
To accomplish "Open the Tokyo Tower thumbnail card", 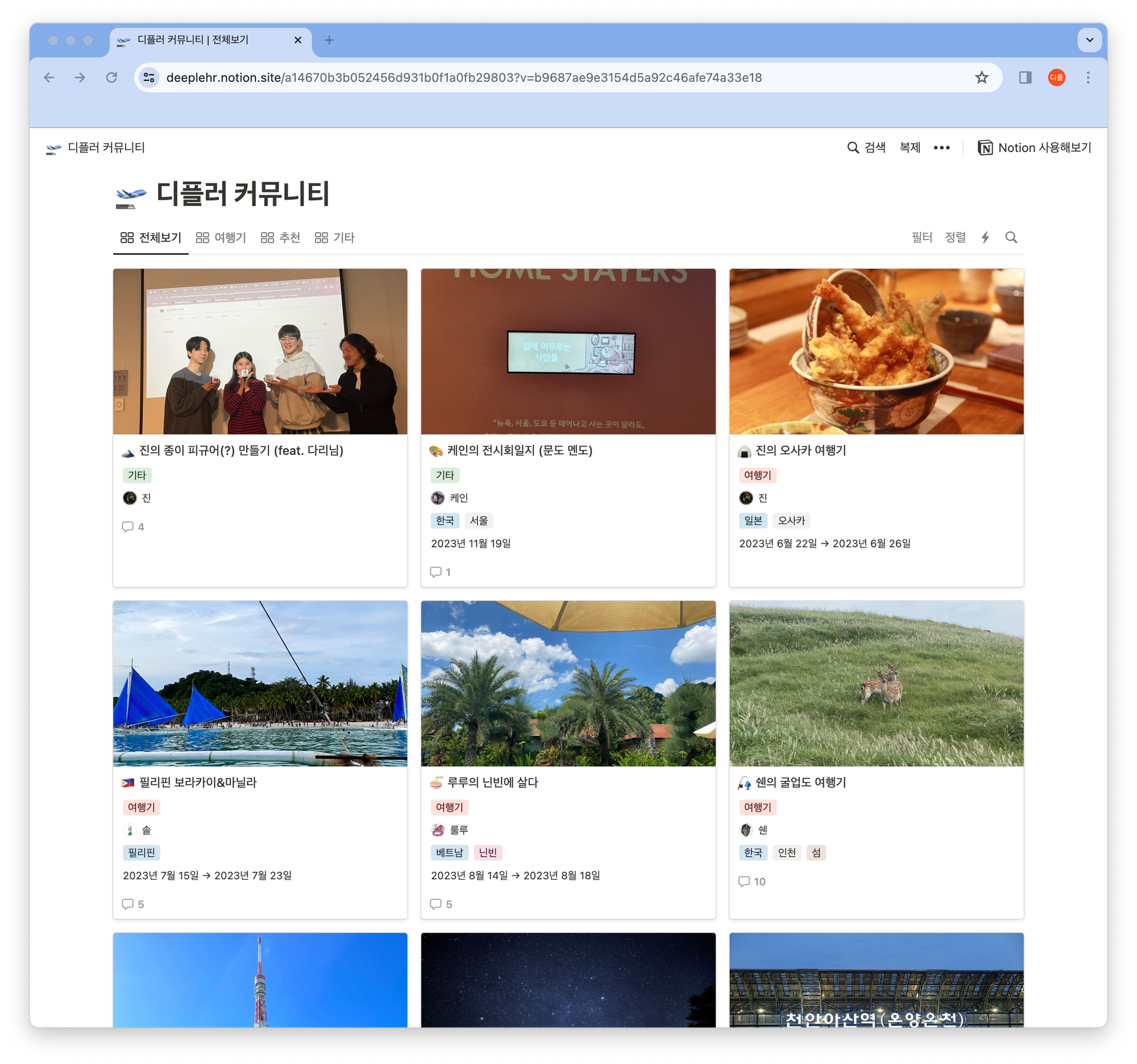I will click(260, 980).
